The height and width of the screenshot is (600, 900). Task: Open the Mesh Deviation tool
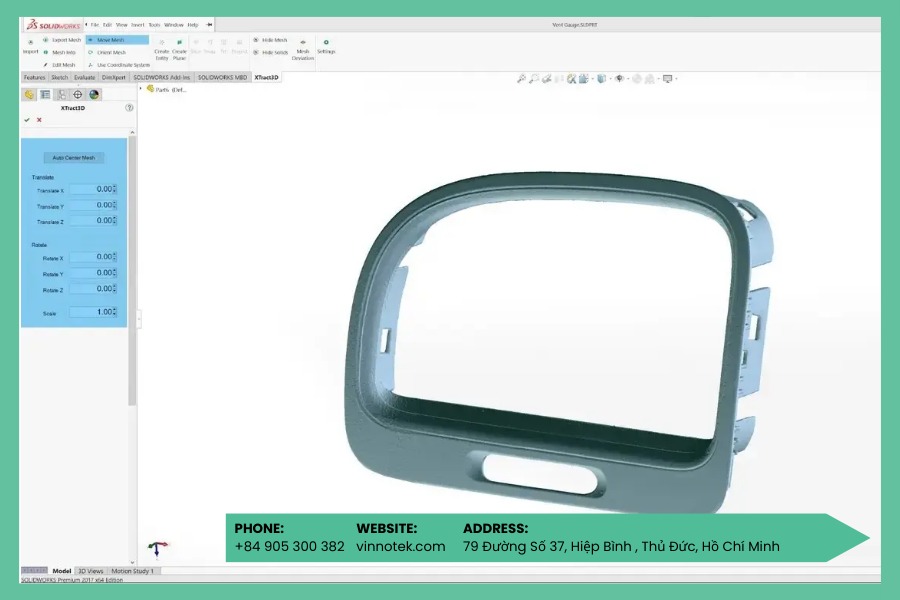click(302, 50)
